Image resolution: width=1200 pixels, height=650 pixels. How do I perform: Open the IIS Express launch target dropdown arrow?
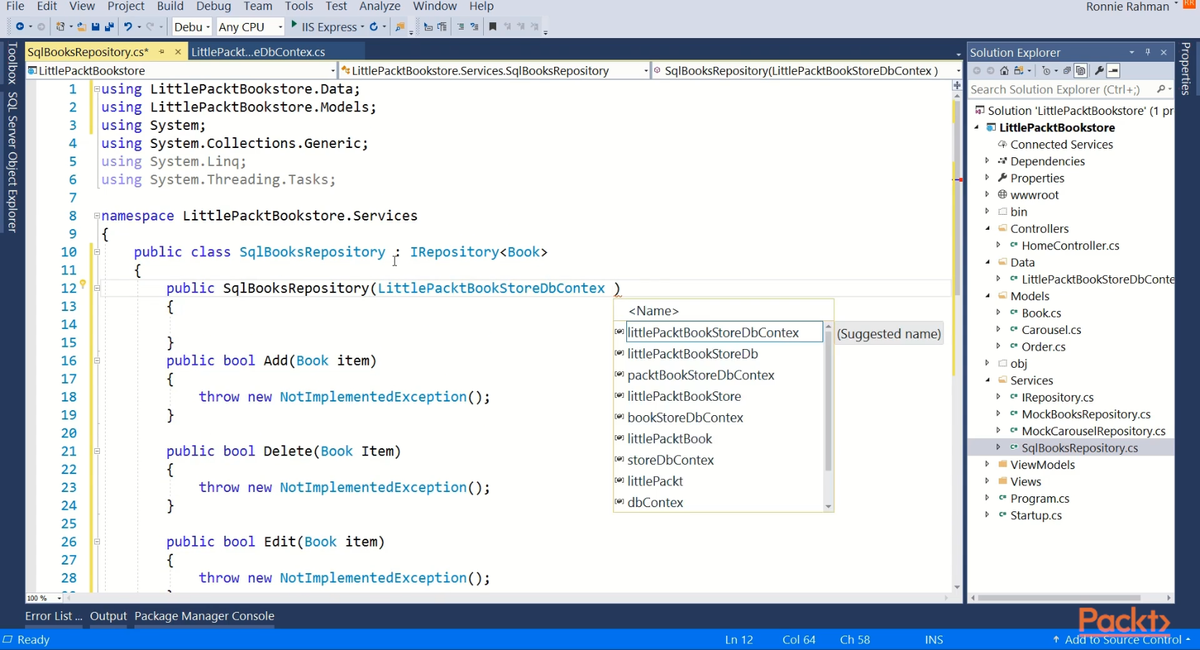coord(361,27)
